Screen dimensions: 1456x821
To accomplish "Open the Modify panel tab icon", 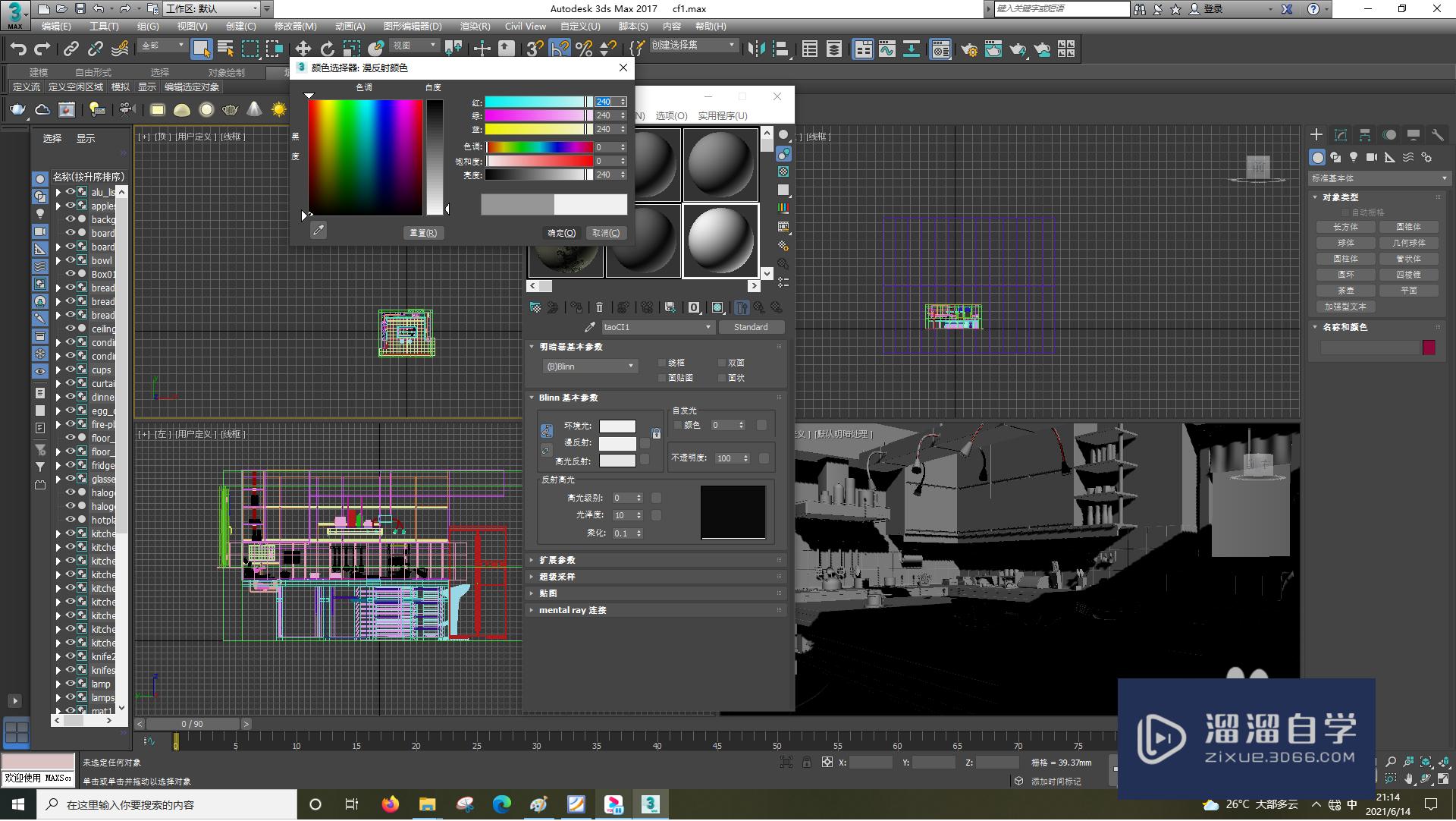I will click(x=1341, y=135).
